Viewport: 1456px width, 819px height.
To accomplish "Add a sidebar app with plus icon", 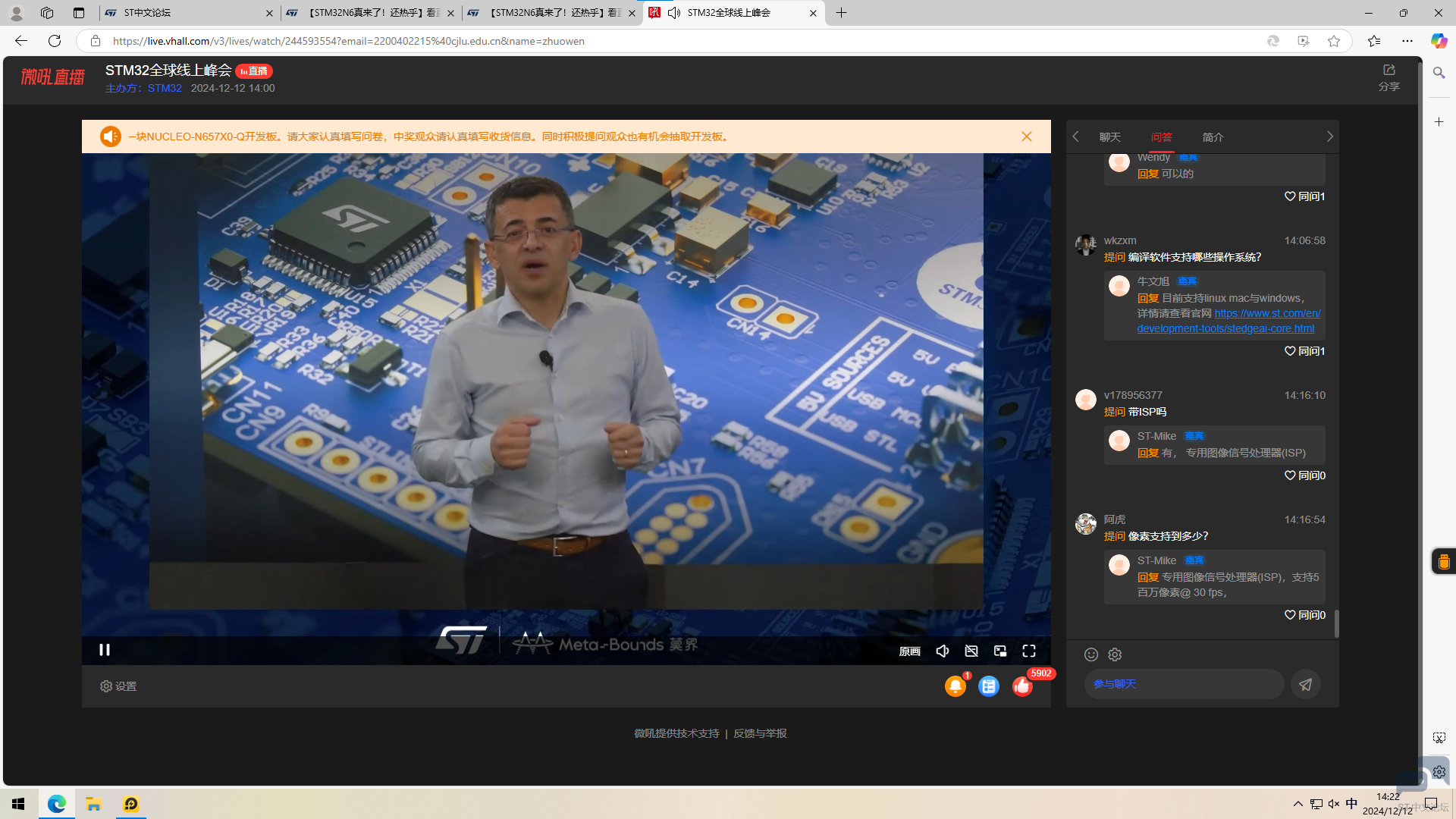I will [1439, 121].
